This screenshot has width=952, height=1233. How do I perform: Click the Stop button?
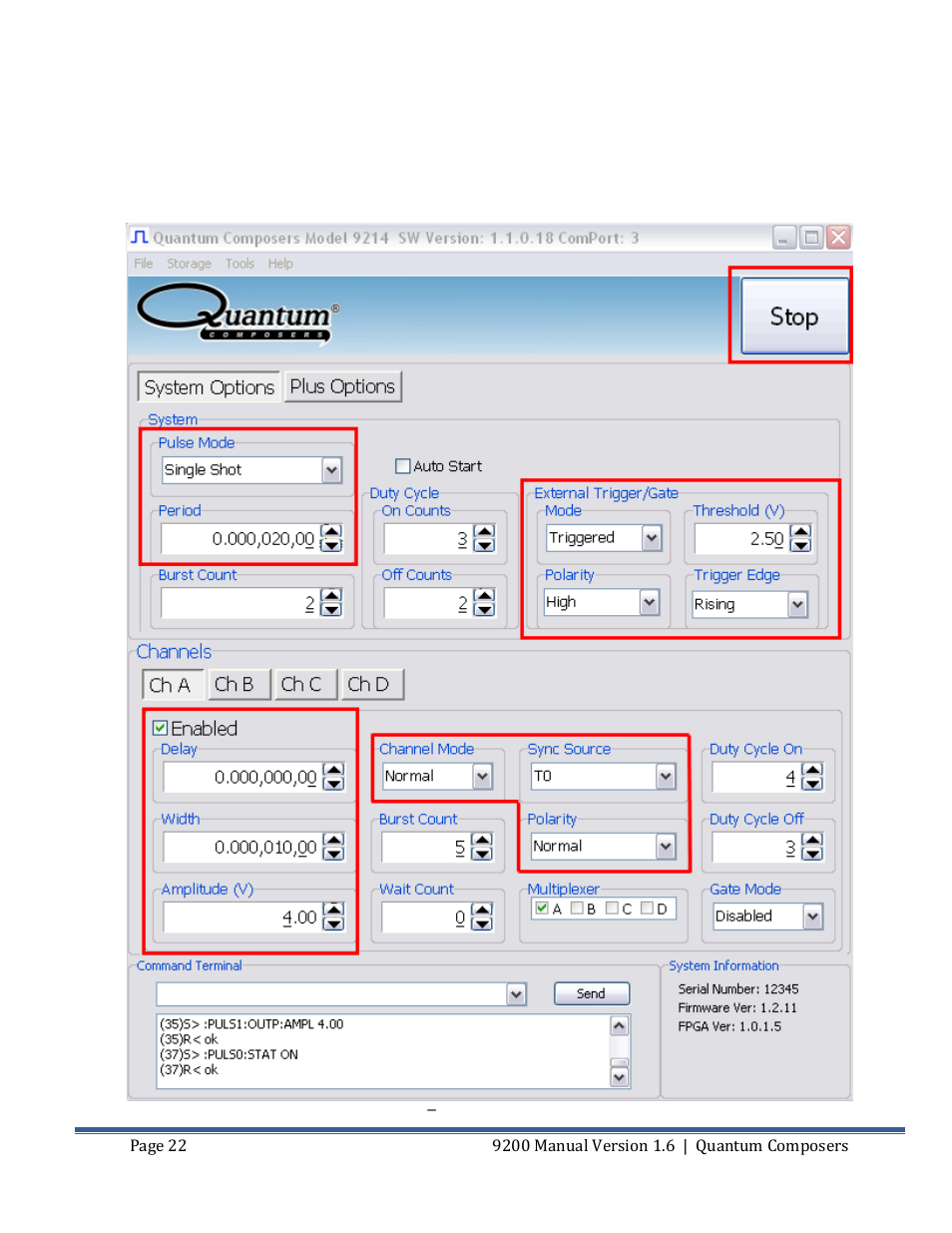pos(794,316)
